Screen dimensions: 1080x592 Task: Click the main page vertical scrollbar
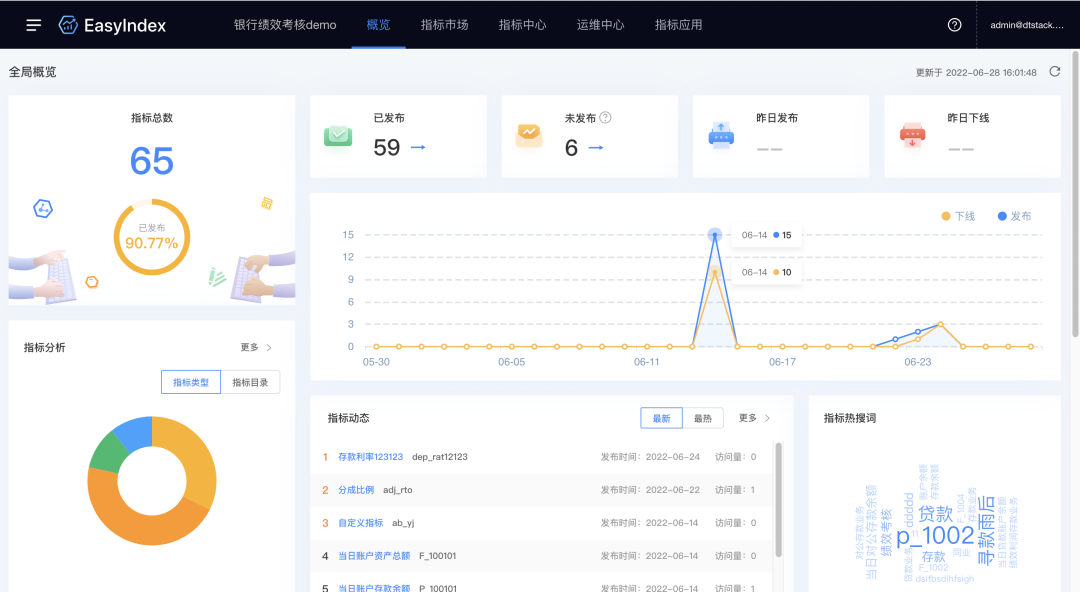tap(1075, 193)
